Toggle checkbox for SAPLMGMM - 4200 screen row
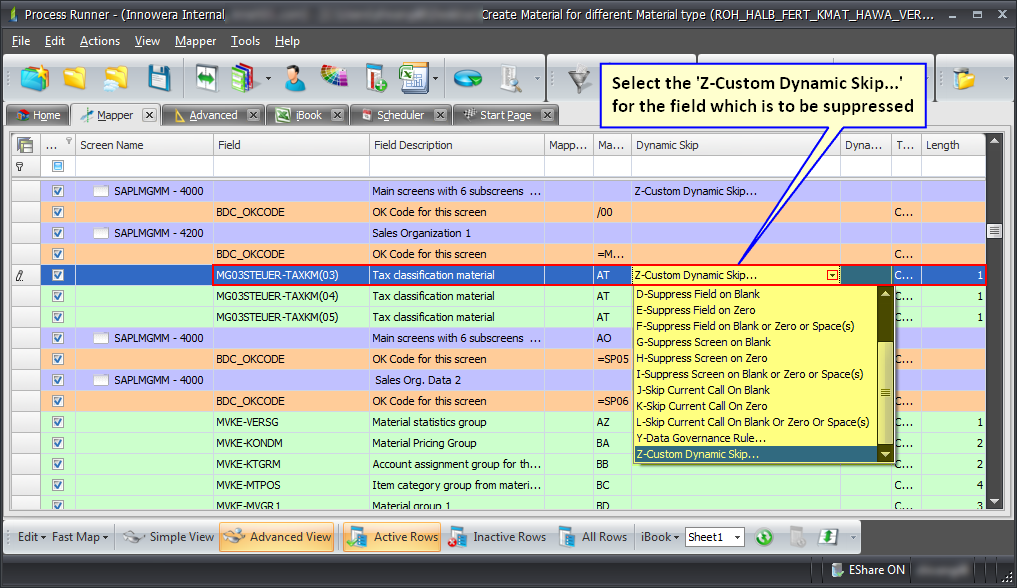 coord(58,233)
